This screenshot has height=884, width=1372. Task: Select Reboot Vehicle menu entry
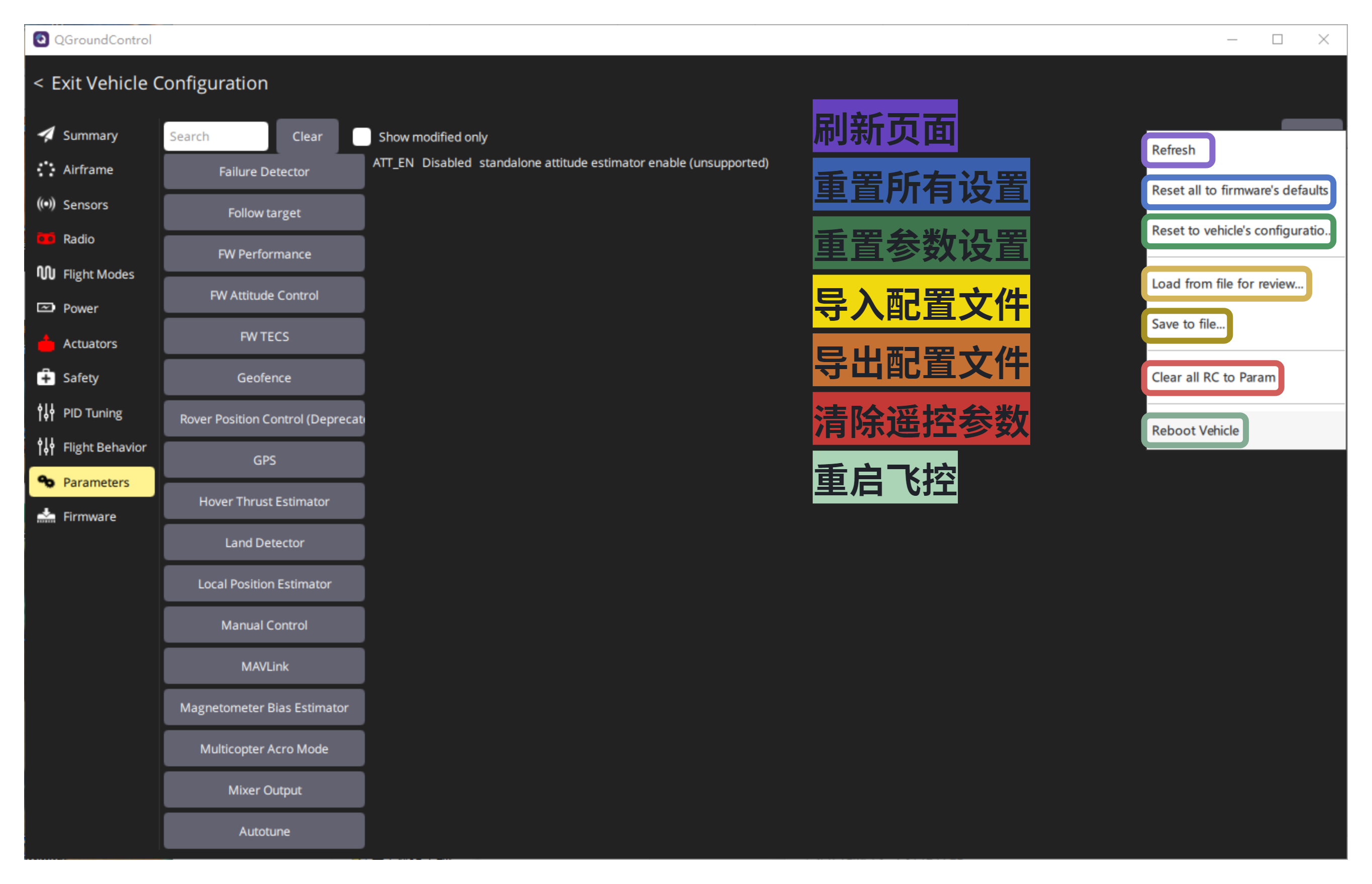point(1195,431)
